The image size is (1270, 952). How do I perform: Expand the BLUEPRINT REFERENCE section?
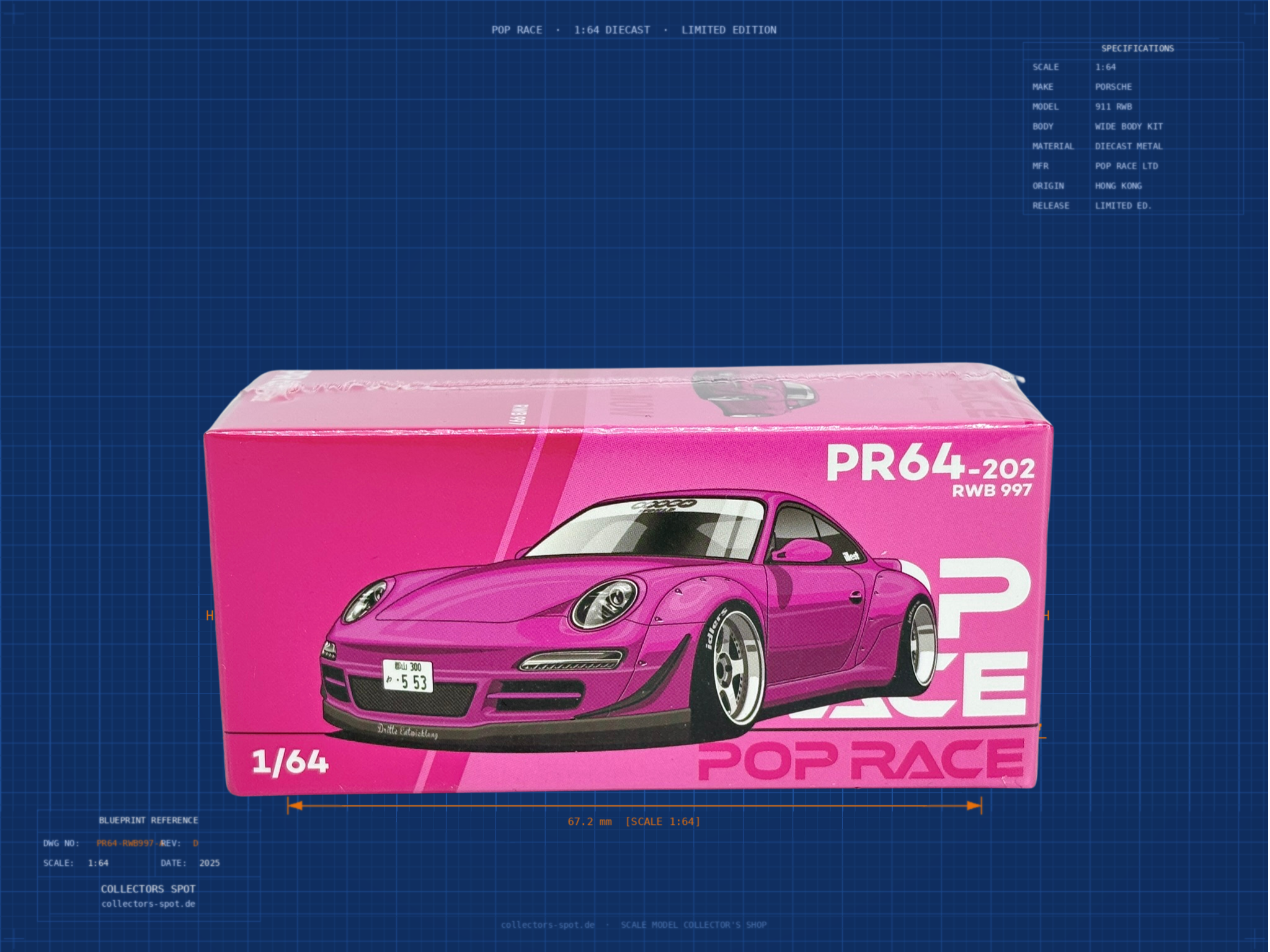[x=149, y=820]
